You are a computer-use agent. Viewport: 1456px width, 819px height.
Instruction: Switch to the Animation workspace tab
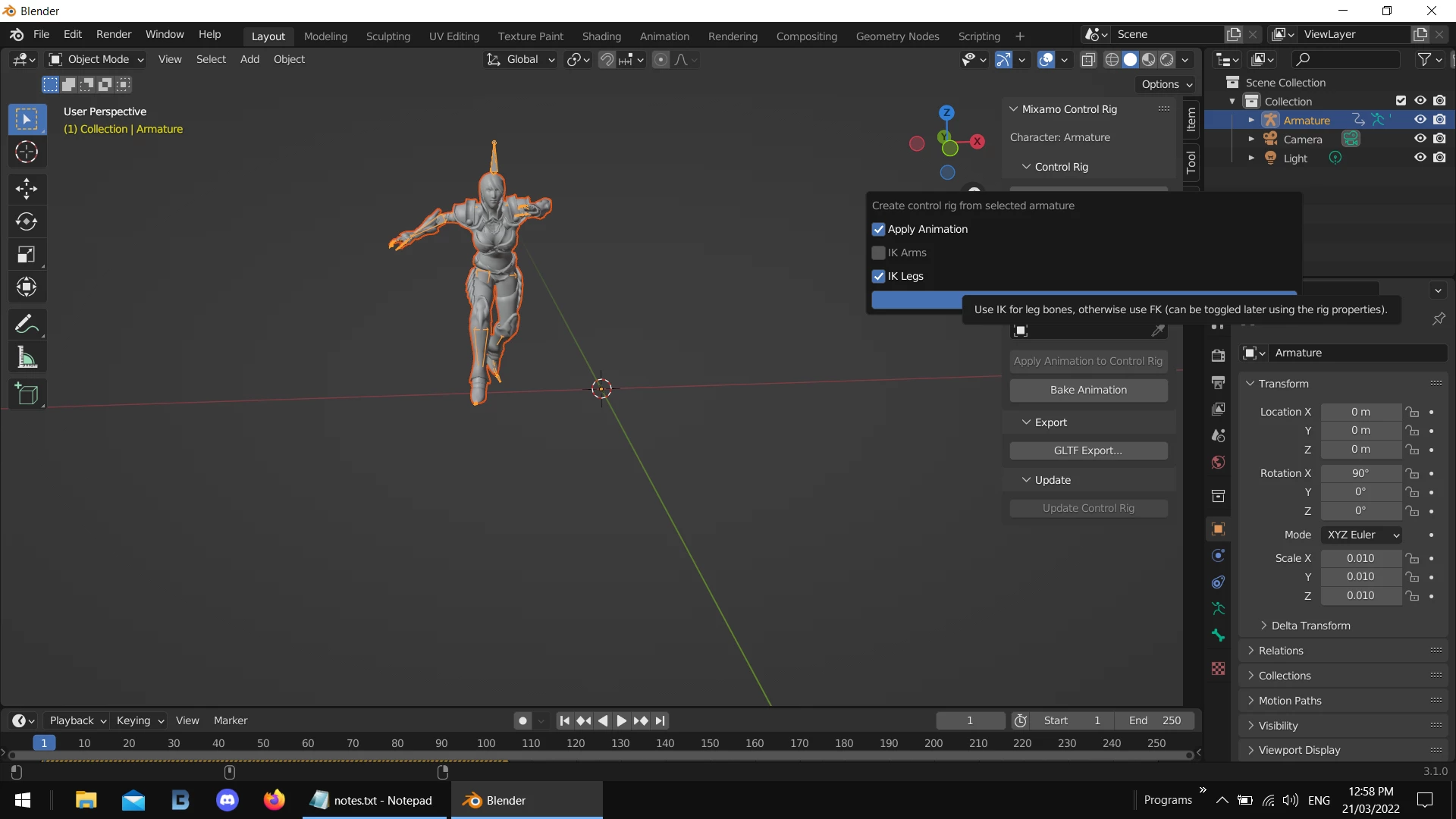664,36
